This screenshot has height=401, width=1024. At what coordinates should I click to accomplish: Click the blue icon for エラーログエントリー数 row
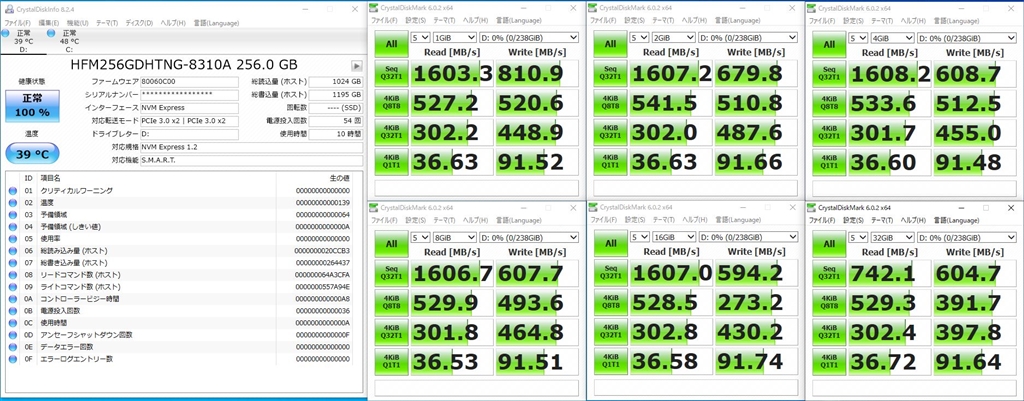[13, 359]
